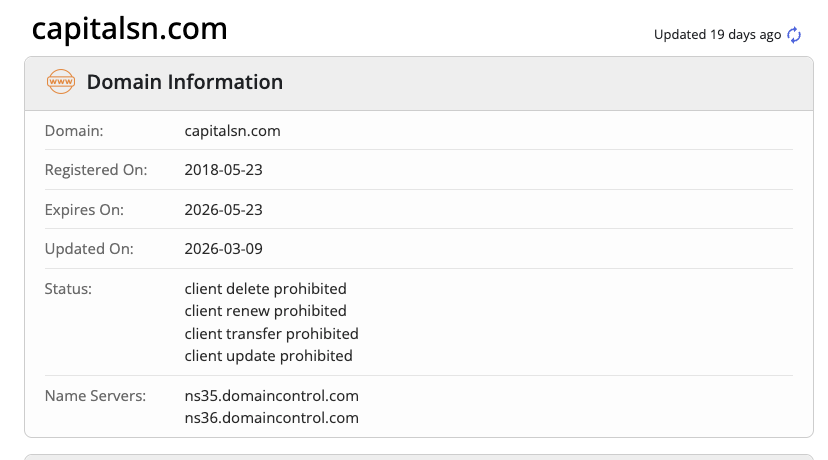Click the 'Updated On:' label
Image resolution: width=828 pixels, height=460 pixels.
tap(89, 249)
